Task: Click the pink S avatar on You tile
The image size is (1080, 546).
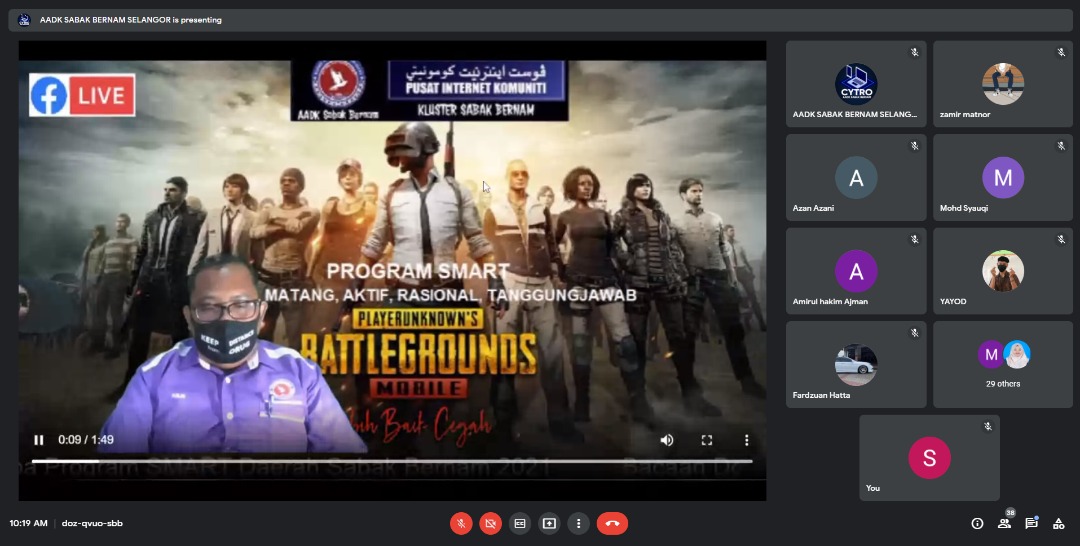Action: point(929,458)
